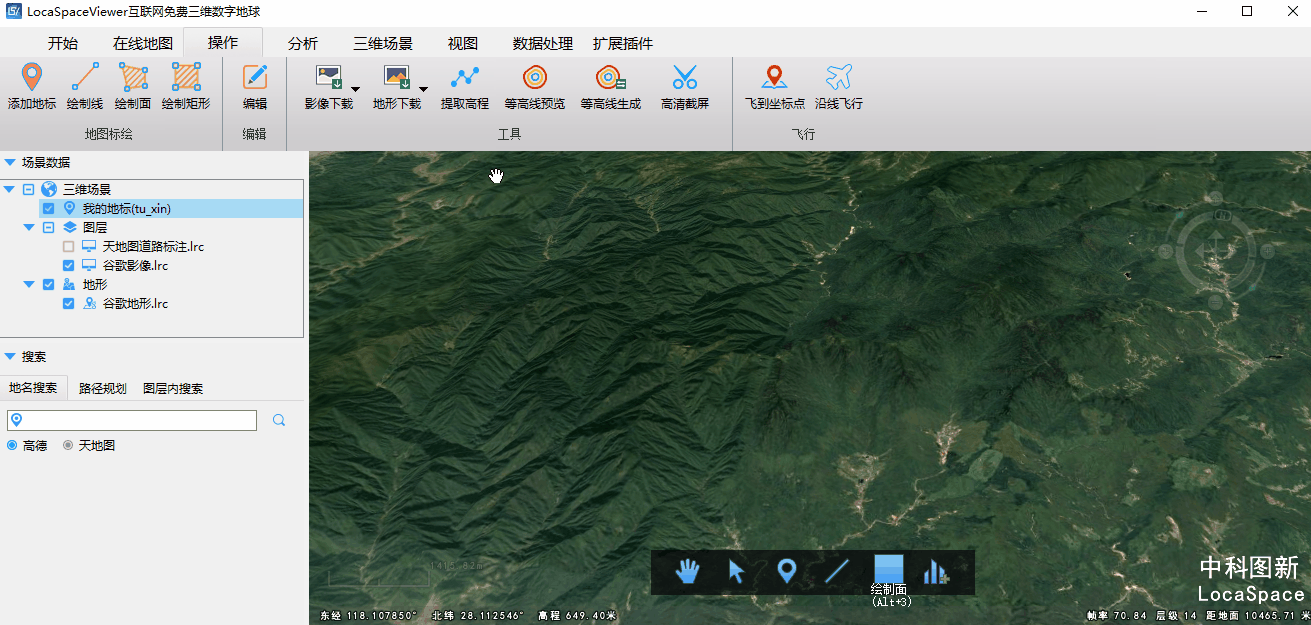Select the 谷歌影像.lrc layer name
Viewport: 1311px width, 625px height.
[x=135, y=265]
